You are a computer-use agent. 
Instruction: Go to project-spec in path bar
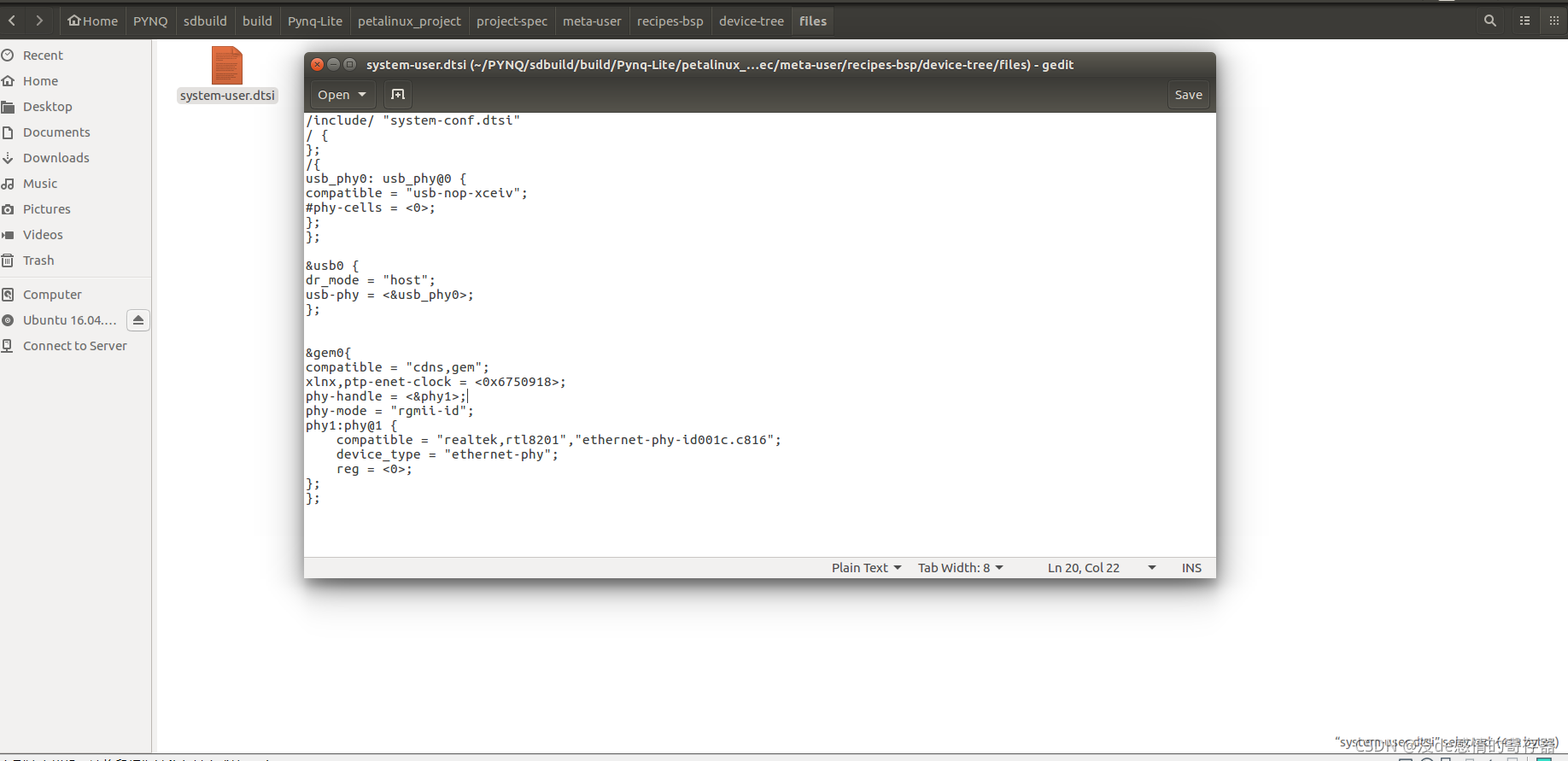(512, 20)
